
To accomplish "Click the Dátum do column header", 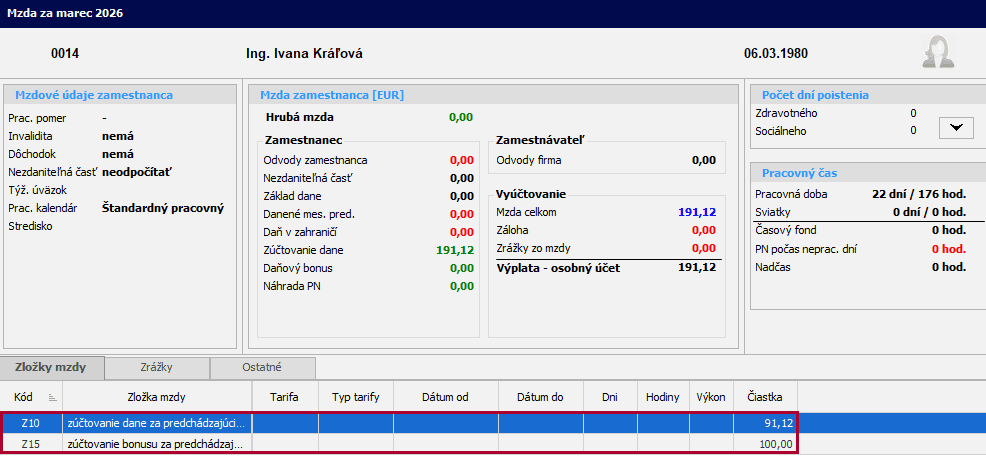I will (x=541, y=396).
